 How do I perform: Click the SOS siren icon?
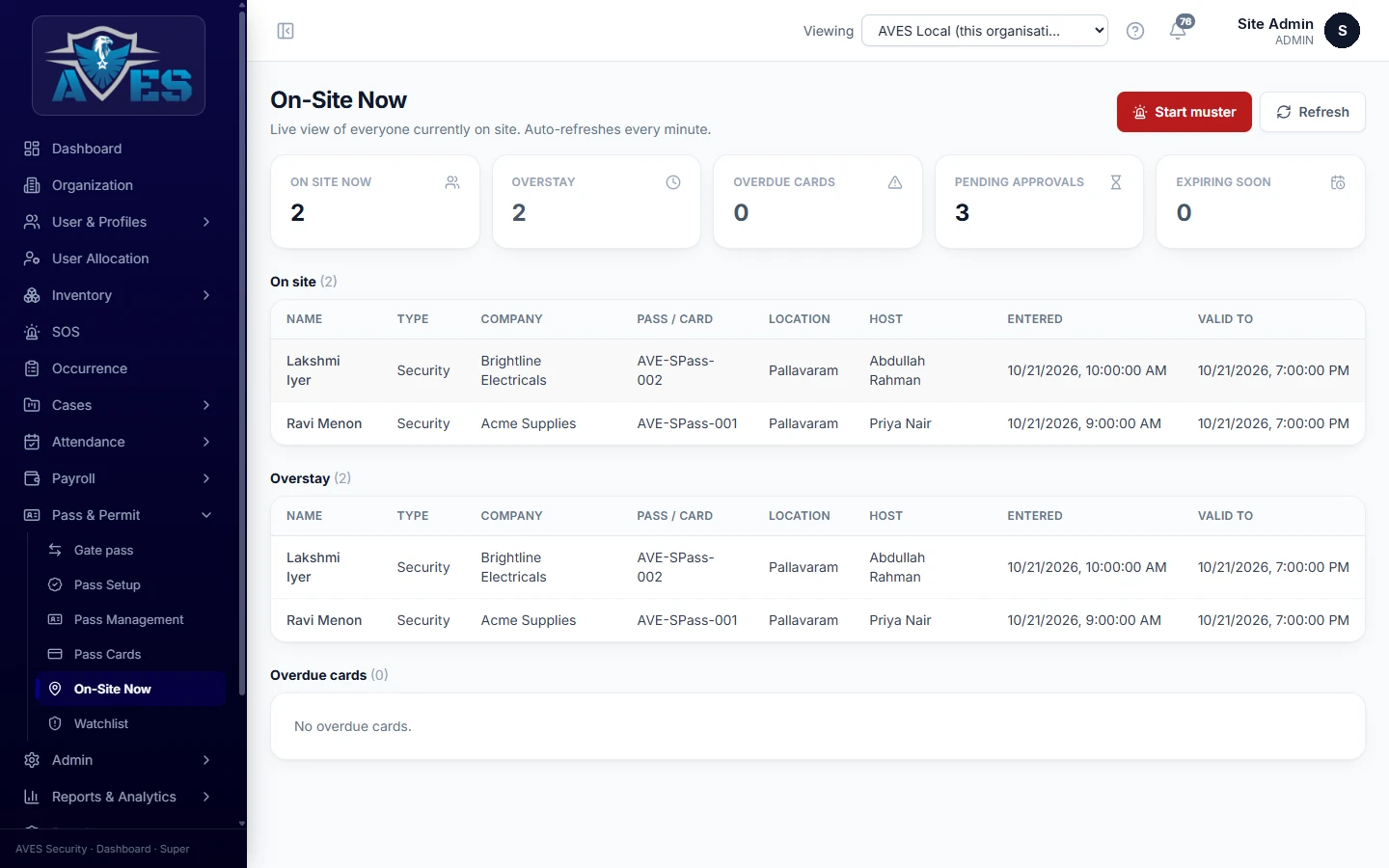point(32,332)
